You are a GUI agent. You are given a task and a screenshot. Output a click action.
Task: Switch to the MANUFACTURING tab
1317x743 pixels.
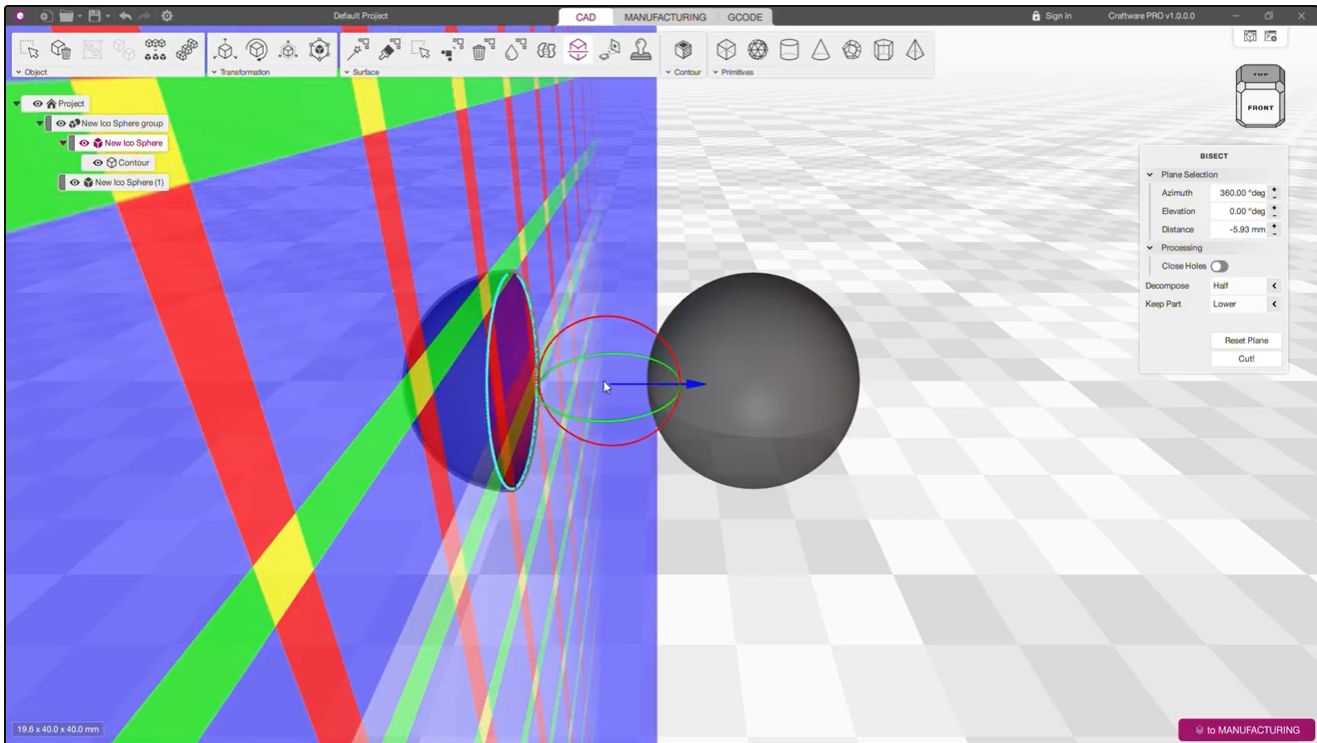665,17
